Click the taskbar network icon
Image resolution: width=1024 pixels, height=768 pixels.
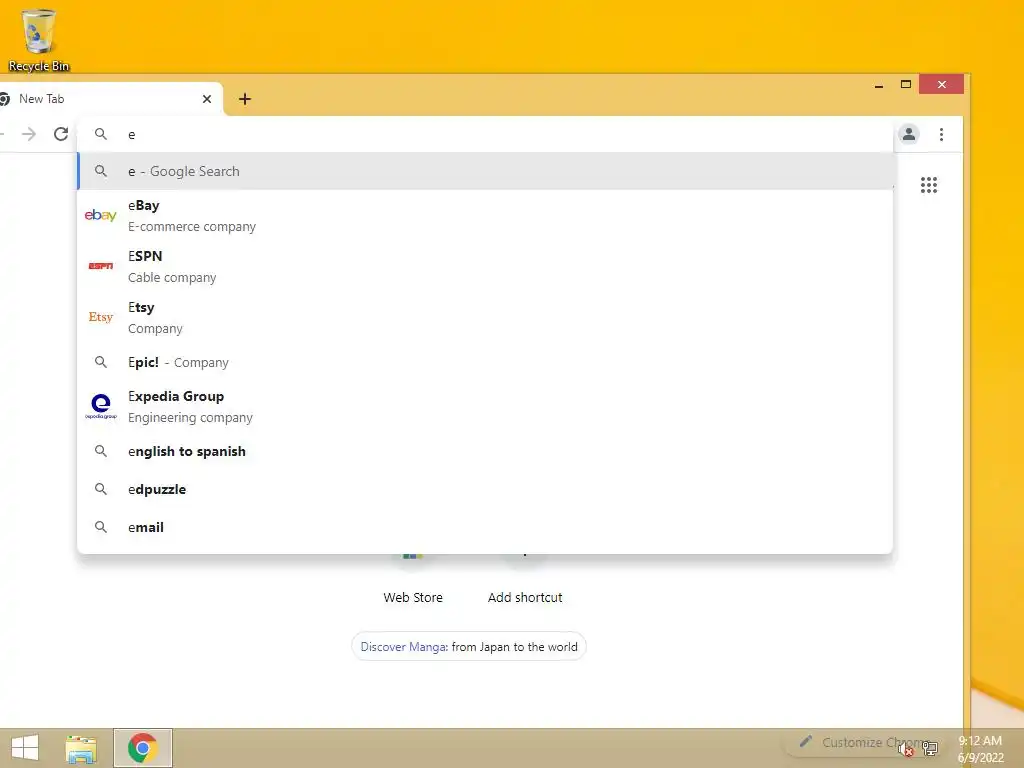click(x=930, y=749)
